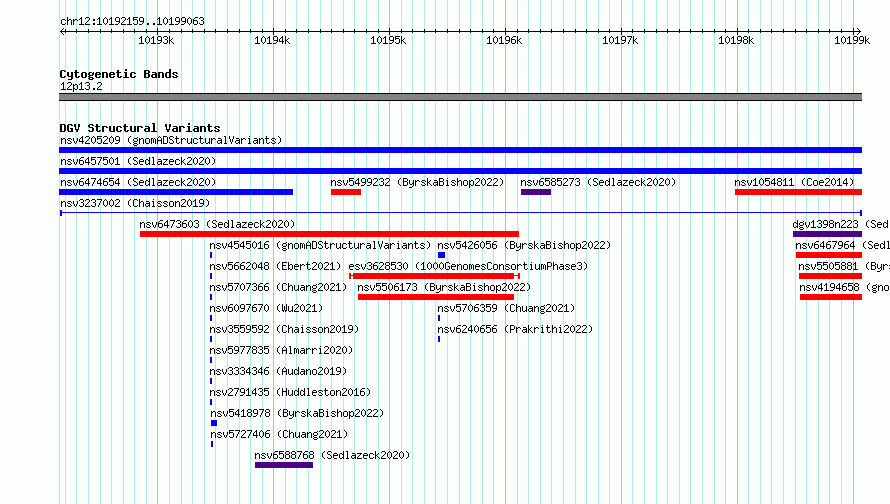Click the red nsv5505881 variant bar
The width and height of the screenshot is (890, 504).
point(830,276)
